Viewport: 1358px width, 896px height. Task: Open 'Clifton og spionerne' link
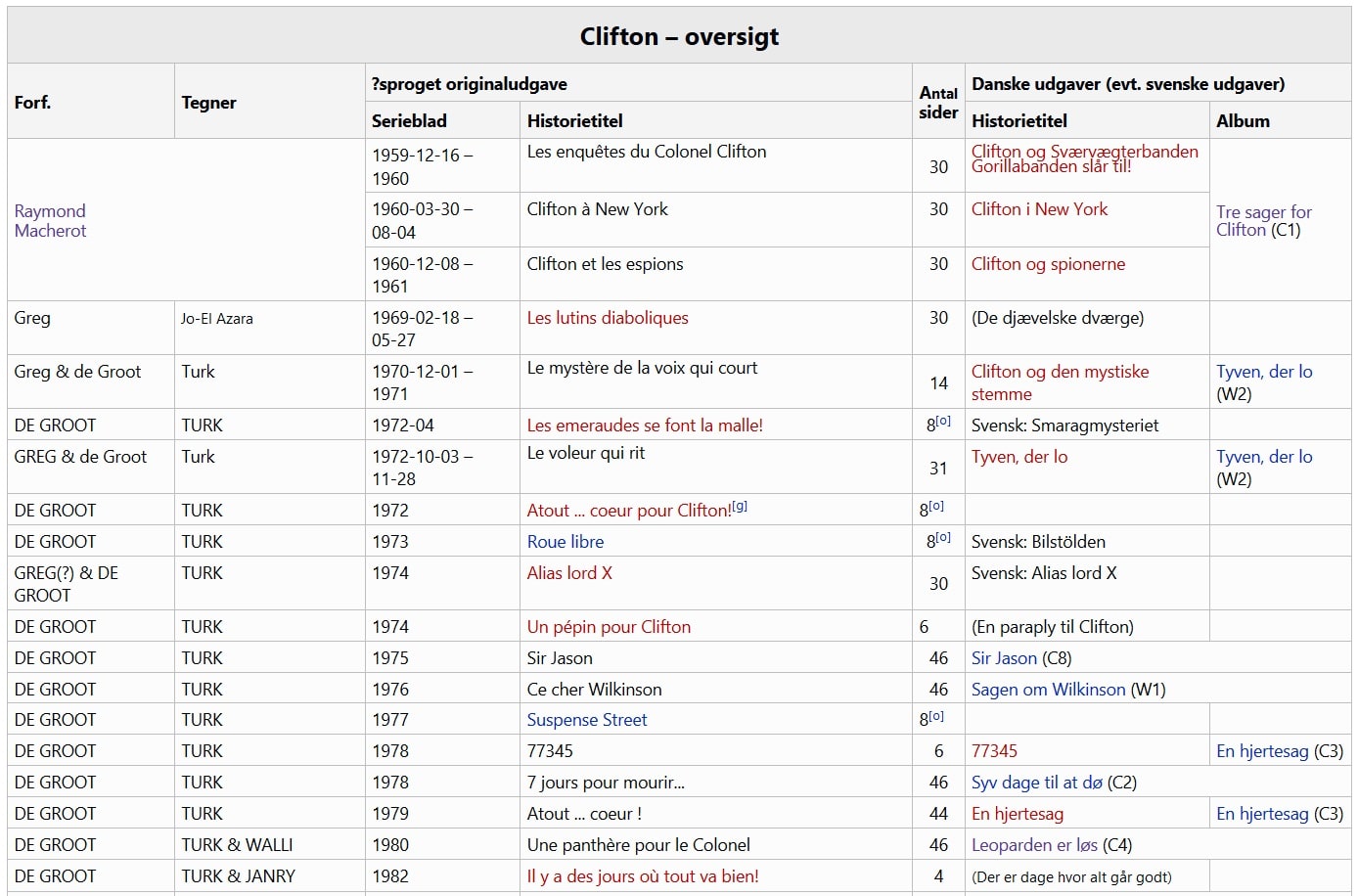[1048, 264]
